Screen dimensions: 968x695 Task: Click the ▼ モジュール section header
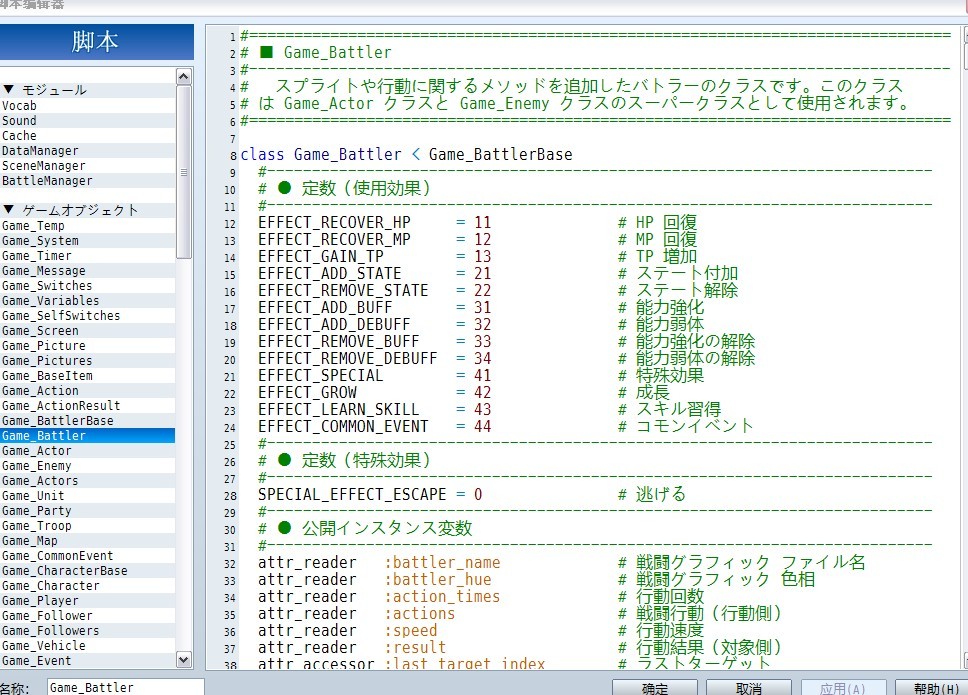pos(88,90)
